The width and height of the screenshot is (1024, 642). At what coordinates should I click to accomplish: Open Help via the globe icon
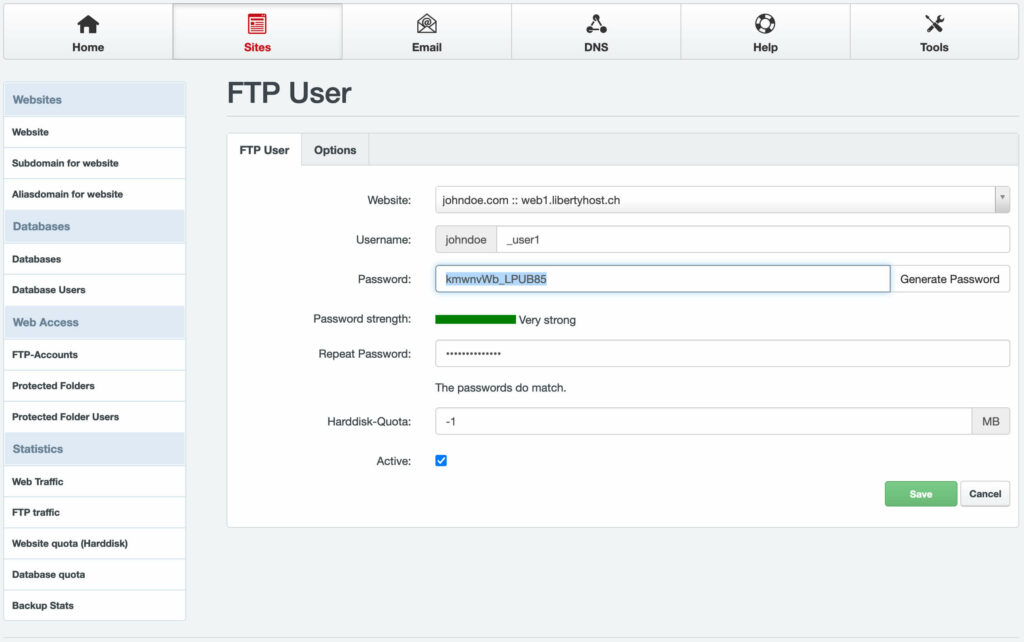click(765, 30)
